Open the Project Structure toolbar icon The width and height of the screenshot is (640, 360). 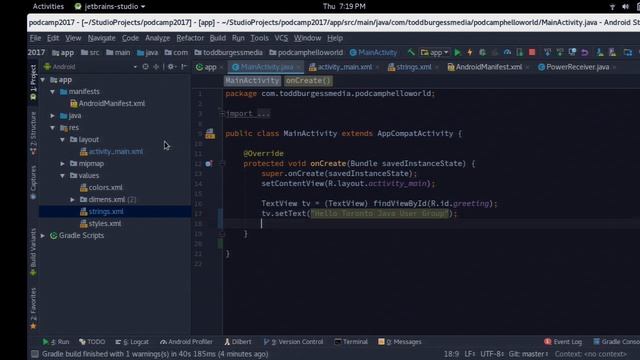[628, 52]
